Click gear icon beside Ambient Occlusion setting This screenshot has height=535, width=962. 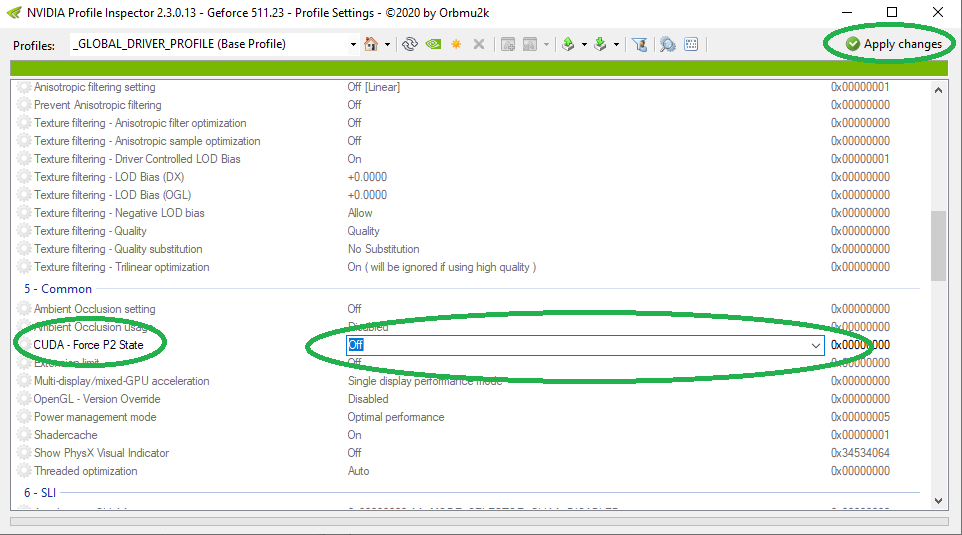[x=23, y=309]
